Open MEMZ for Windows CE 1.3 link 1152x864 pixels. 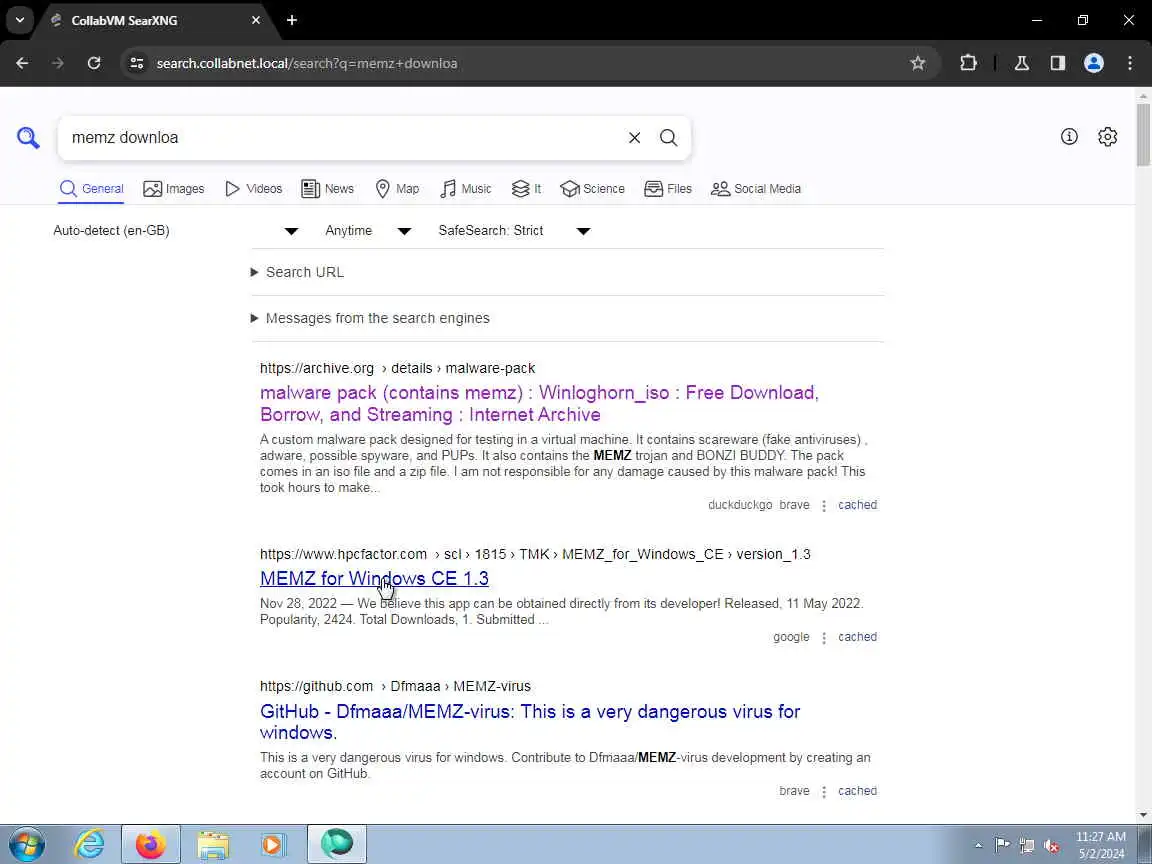click(374, 578)
